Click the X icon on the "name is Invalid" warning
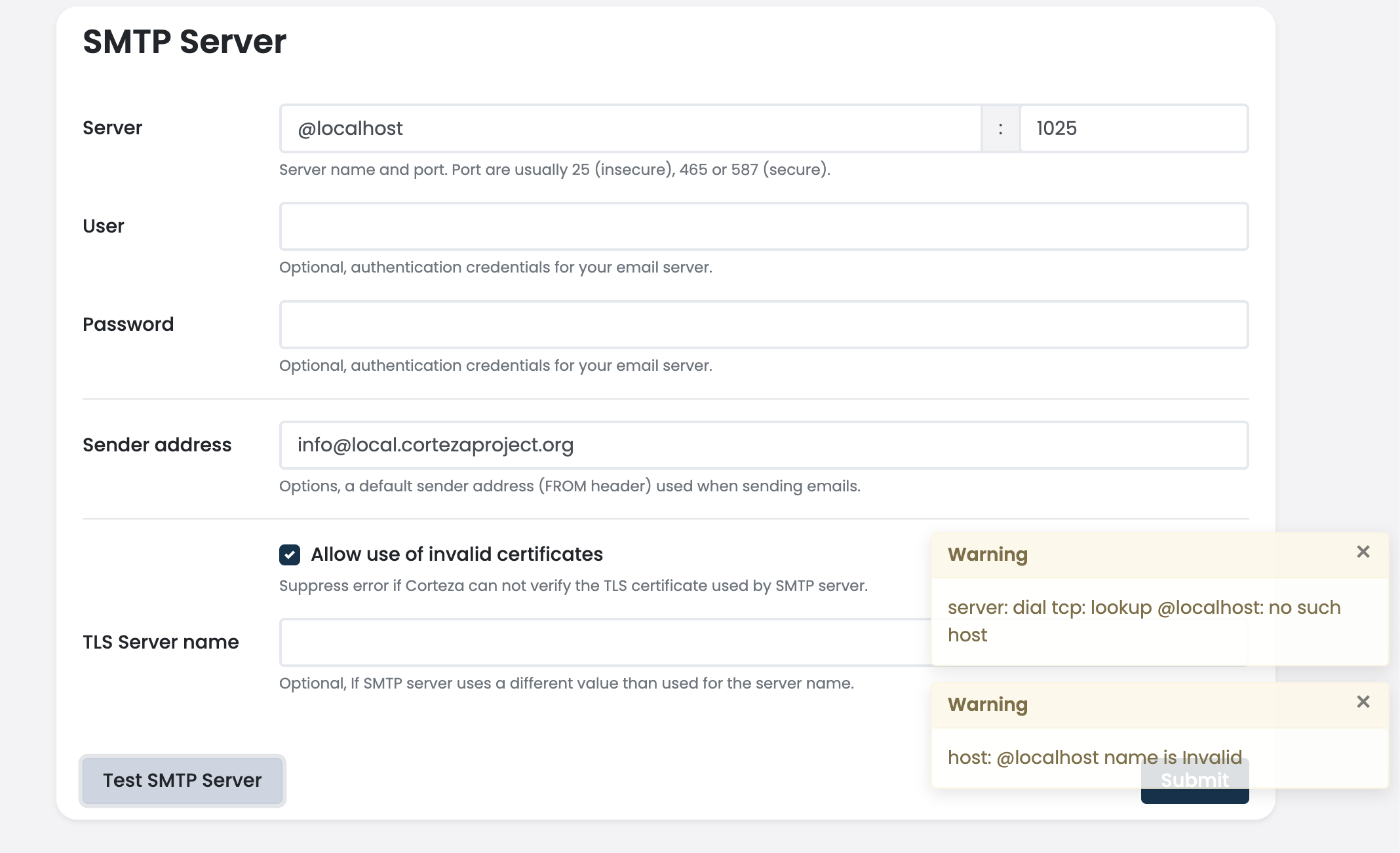This screenshot has width=1400, height=853. point(1363,702)
